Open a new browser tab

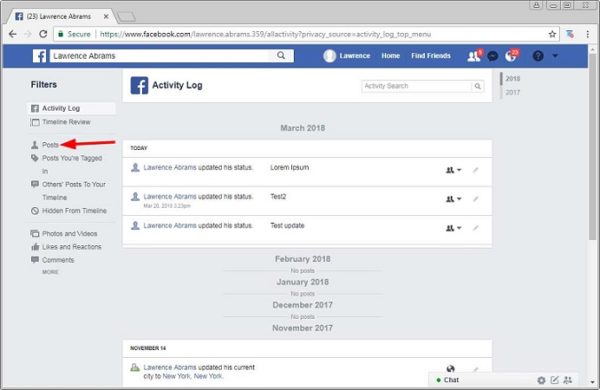point(126,16)
